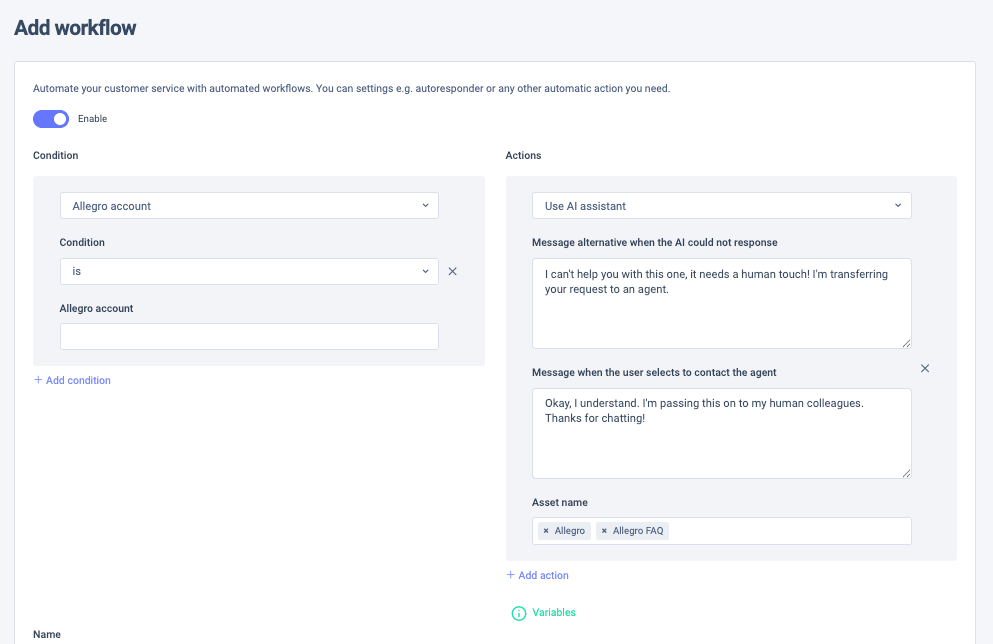
Task: Click the plus icon beside Add condition
Action: click(x=38, y=381)
